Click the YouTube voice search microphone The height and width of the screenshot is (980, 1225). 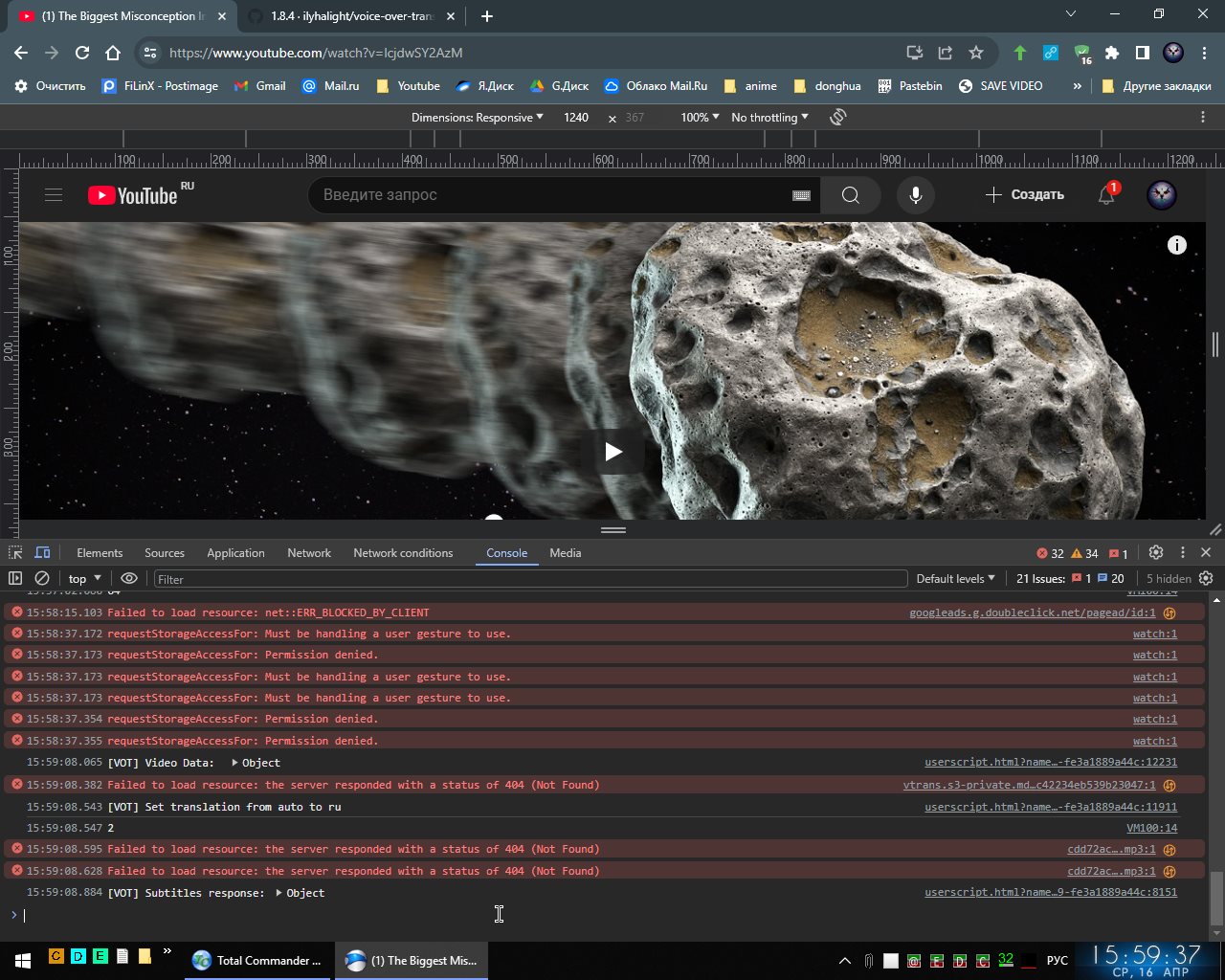[x=916, y=195]
